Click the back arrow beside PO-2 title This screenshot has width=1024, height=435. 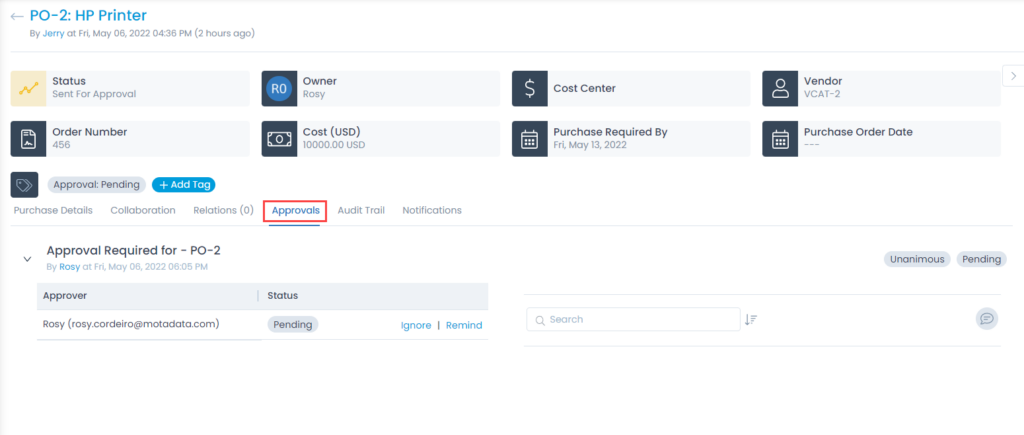click(17, 16)
